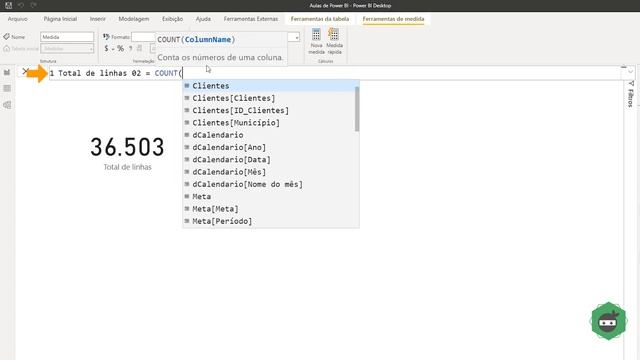Click the Nome field containing Medida

click(x=67, y=37)
